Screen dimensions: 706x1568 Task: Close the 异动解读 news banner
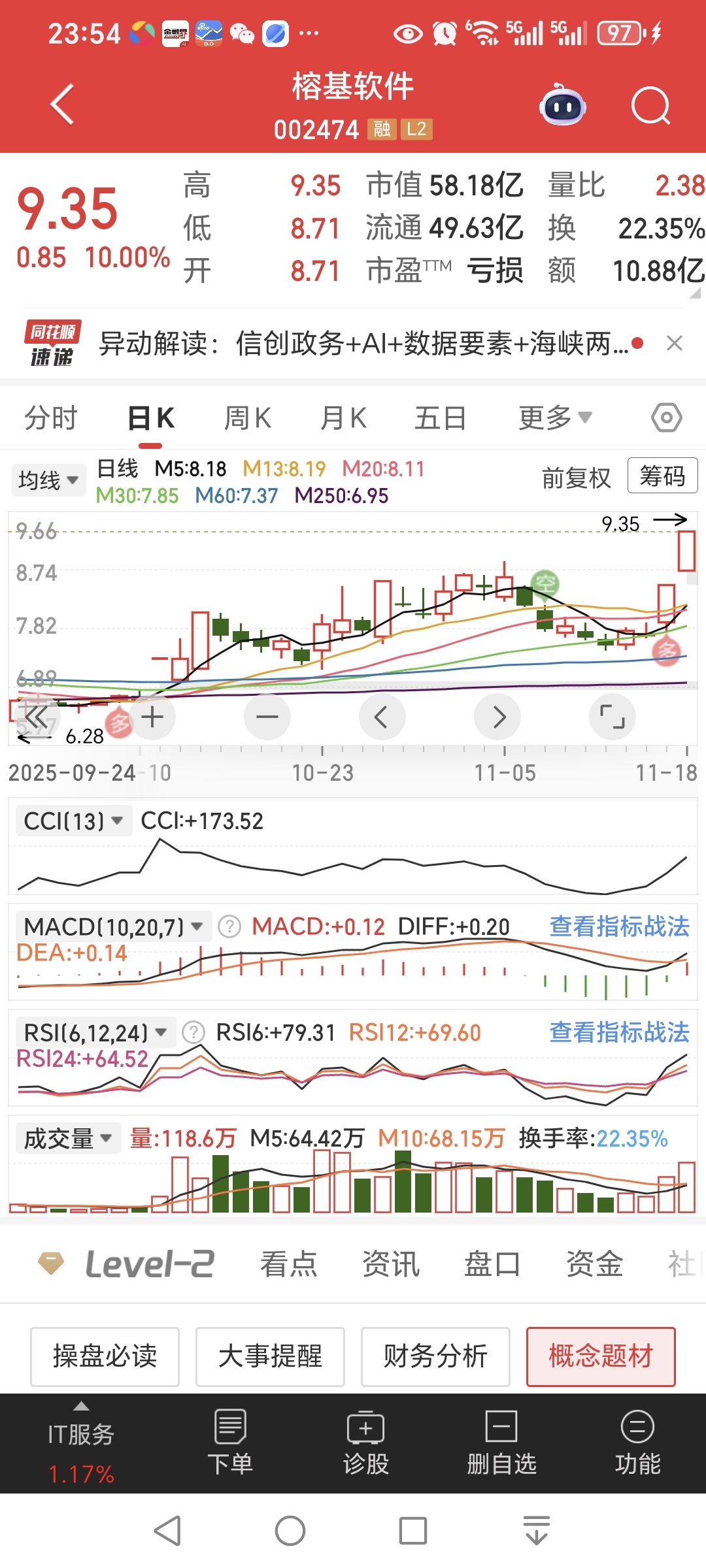click(675, 343)
